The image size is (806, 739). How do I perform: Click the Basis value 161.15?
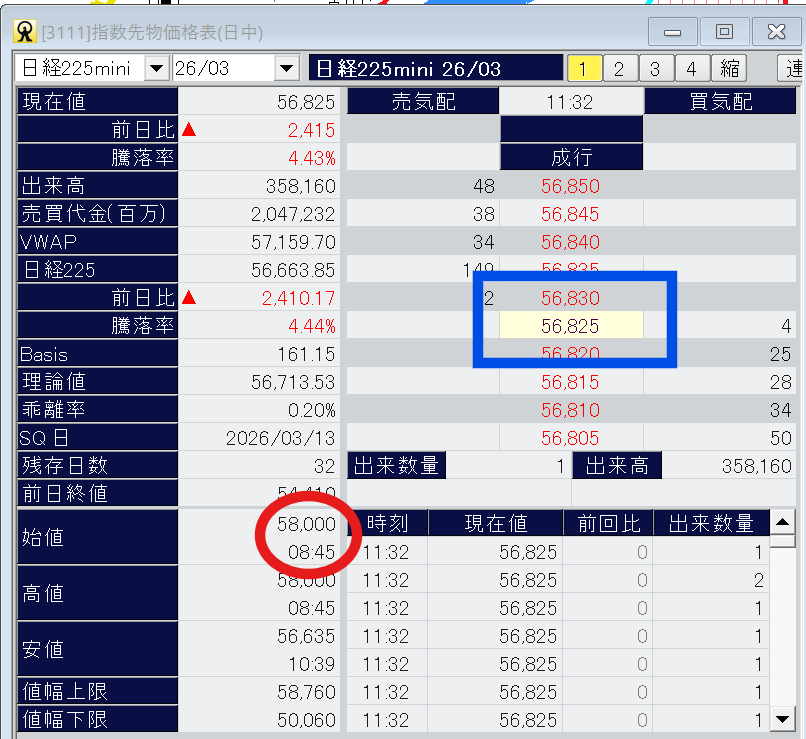(306, 354)
